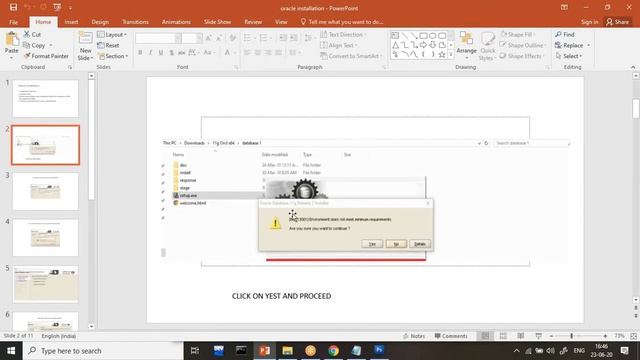This screenshot has height=360, width=640.
Task: Click Sign in link
Action: (x=590, y=22)
